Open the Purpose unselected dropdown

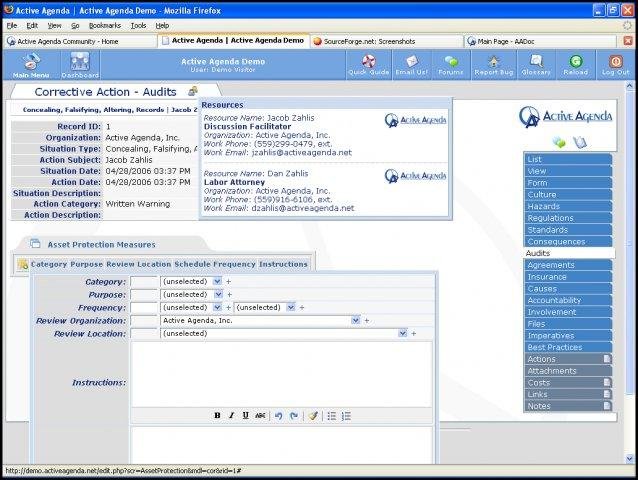192,295
